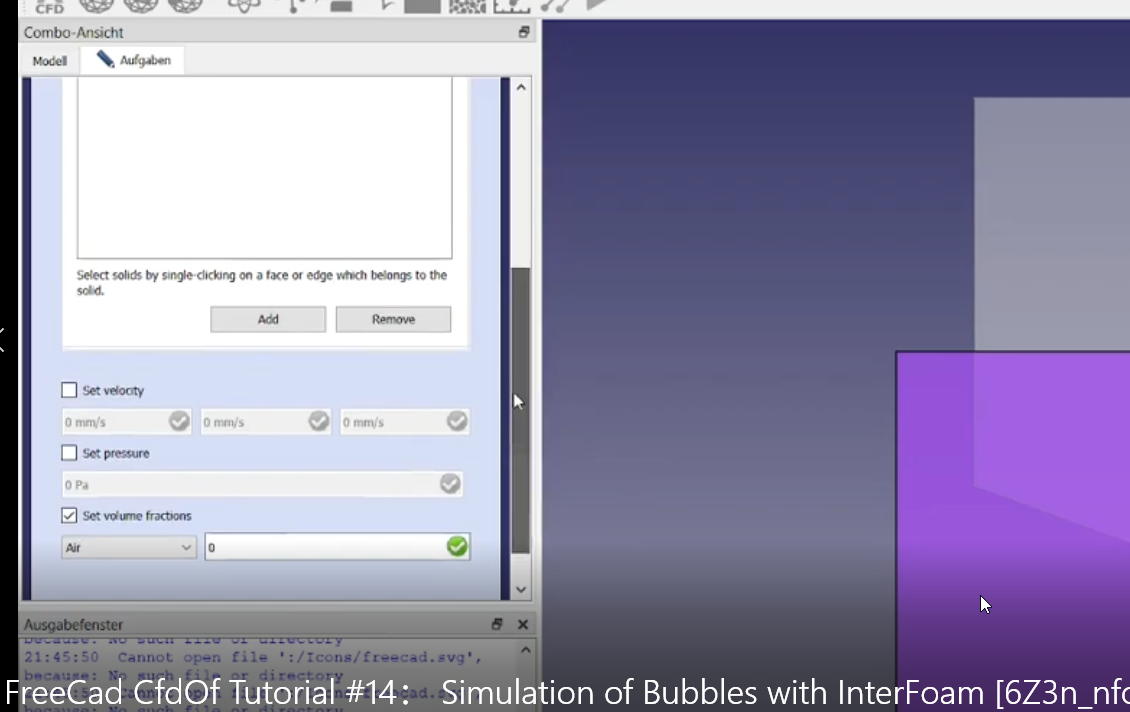The height and width of the screenshot is (712, 1130).
Task: Click inside the empty solids selection list
Action: [x=264, y=167]
